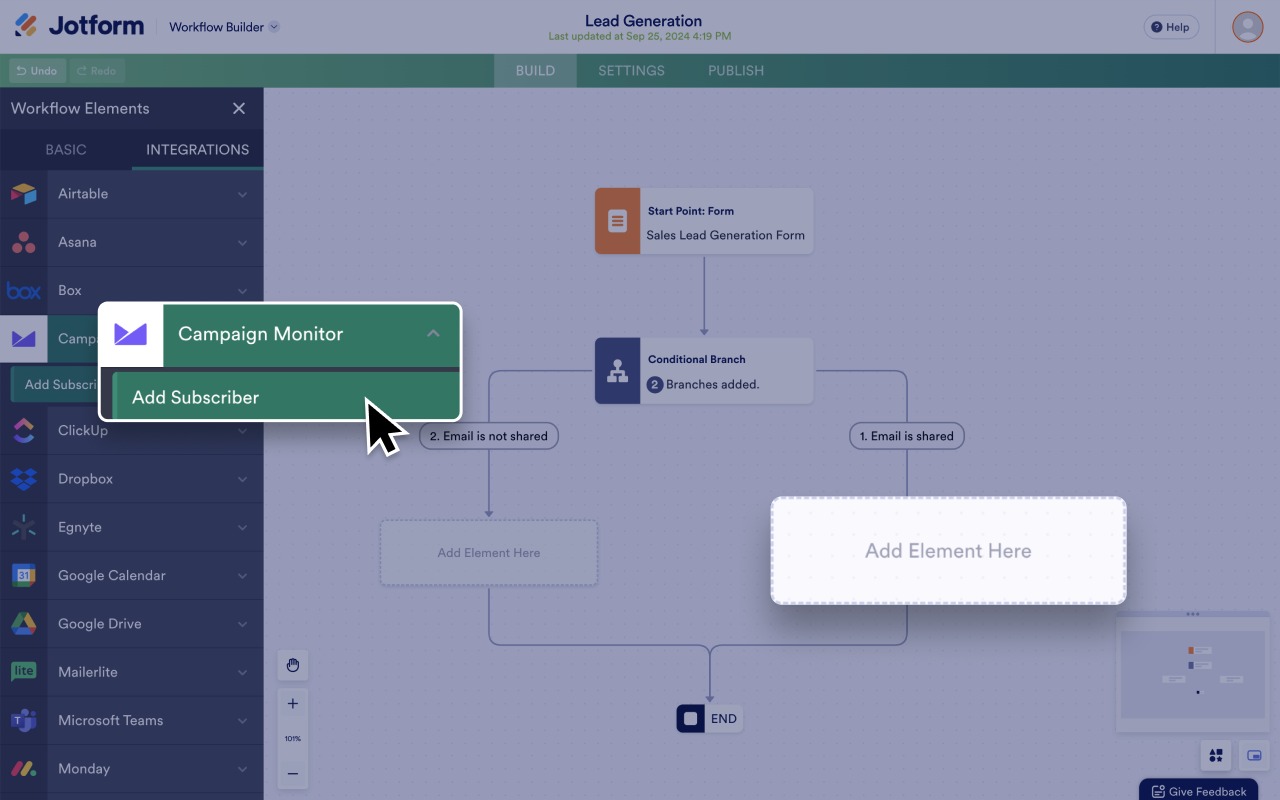Expand the Dropbox integration chevron
The image size is (1280, 800).
[x=242, y=479]
